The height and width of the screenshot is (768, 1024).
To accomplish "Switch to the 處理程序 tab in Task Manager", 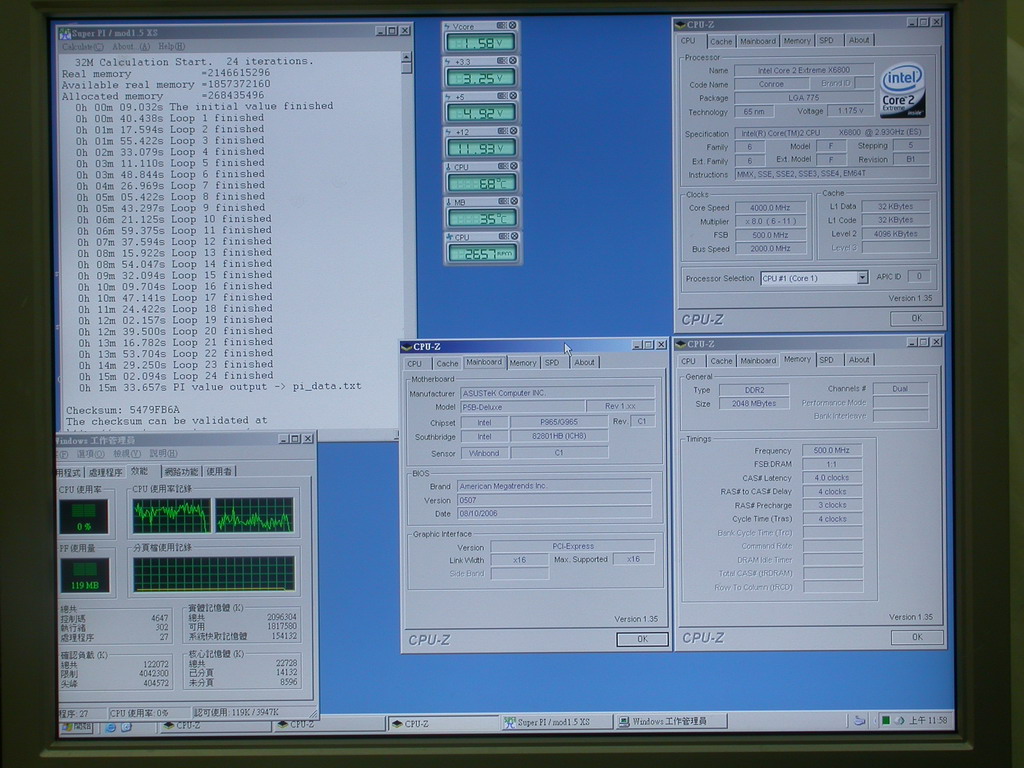I will click(105, 472).
